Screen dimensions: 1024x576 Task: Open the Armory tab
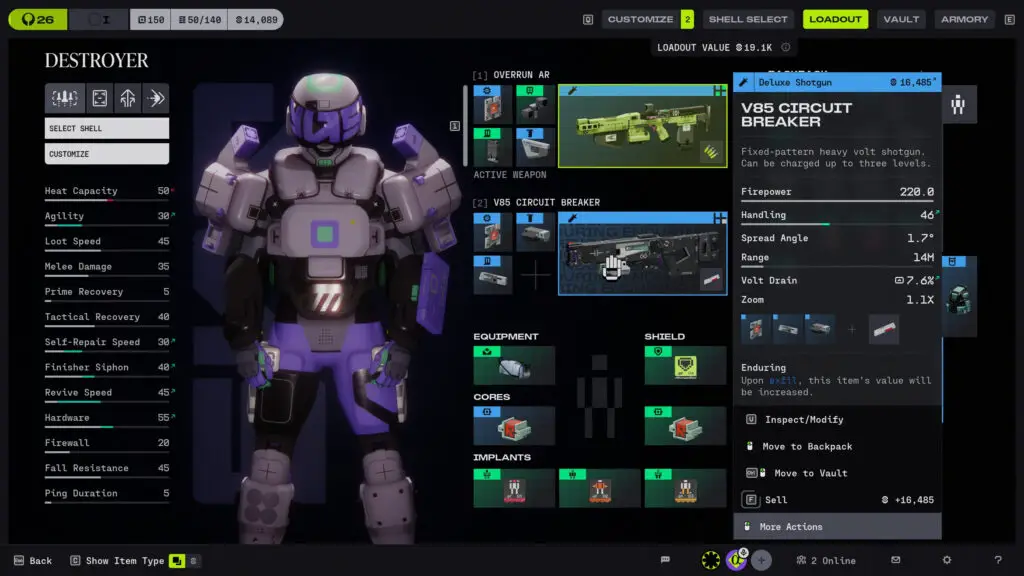[x=965, y=19]
